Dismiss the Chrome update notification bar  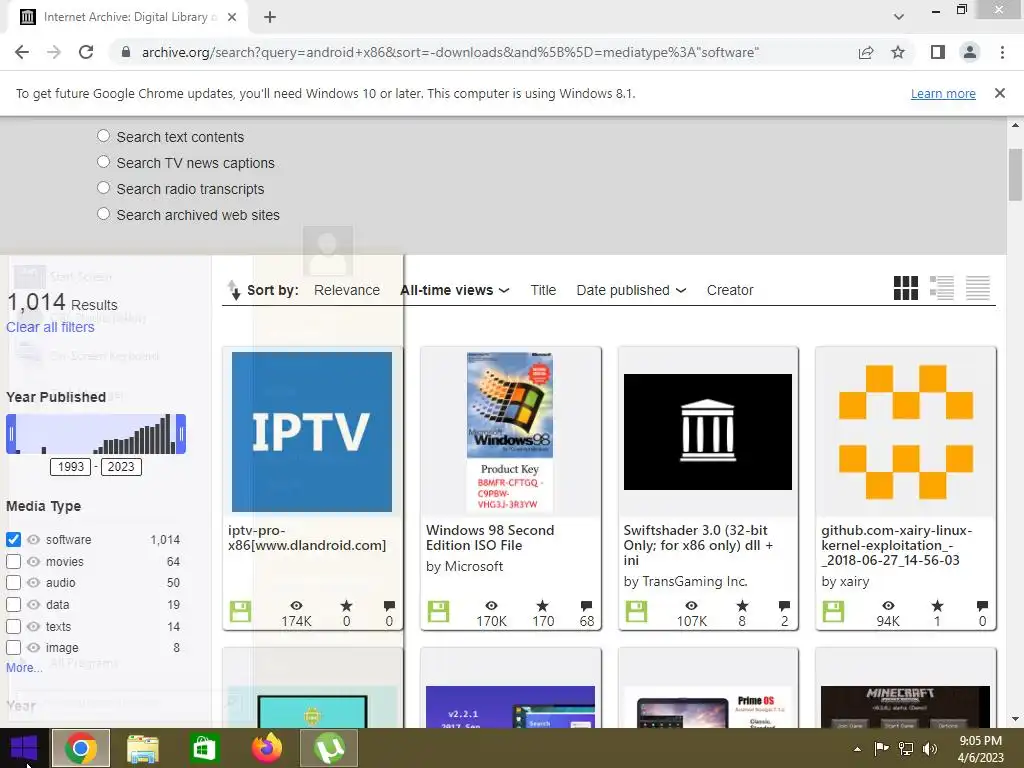(x=1000, y=93)
